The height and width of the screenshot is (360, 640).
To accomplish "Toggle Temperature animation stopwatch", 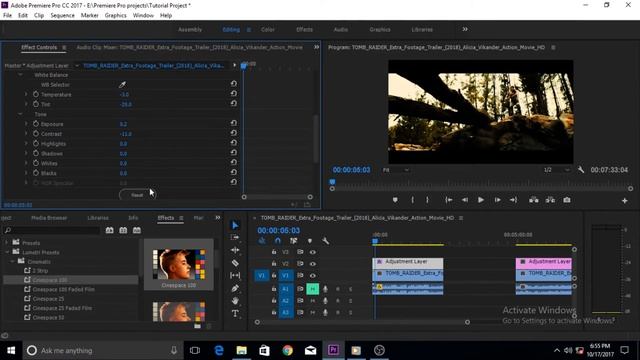I will pyautogui.click(x=36, y=94).
